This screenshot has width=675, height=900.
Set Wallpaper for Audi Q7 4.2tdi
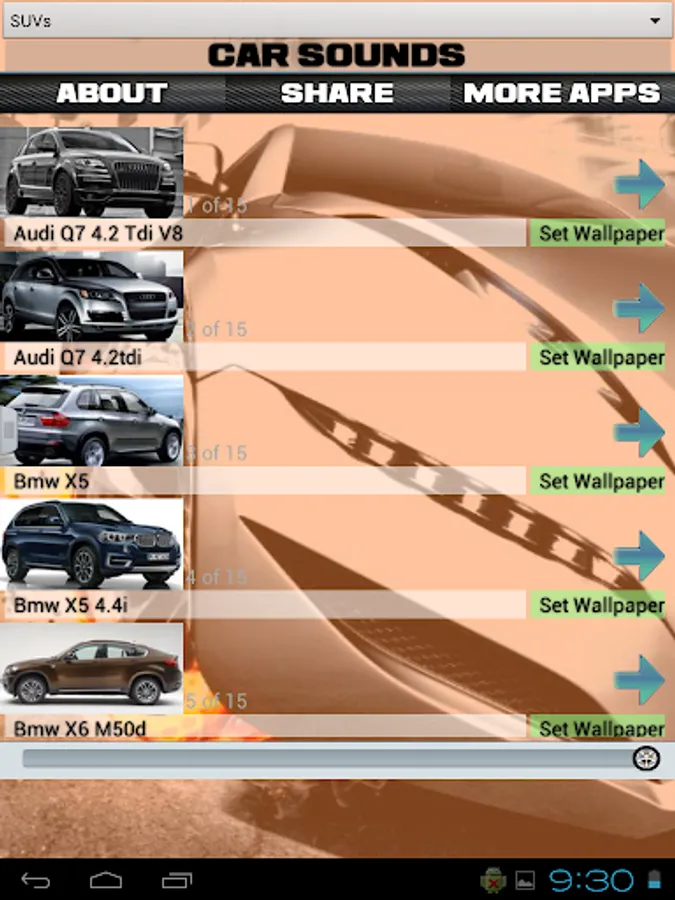coord(598,357)
